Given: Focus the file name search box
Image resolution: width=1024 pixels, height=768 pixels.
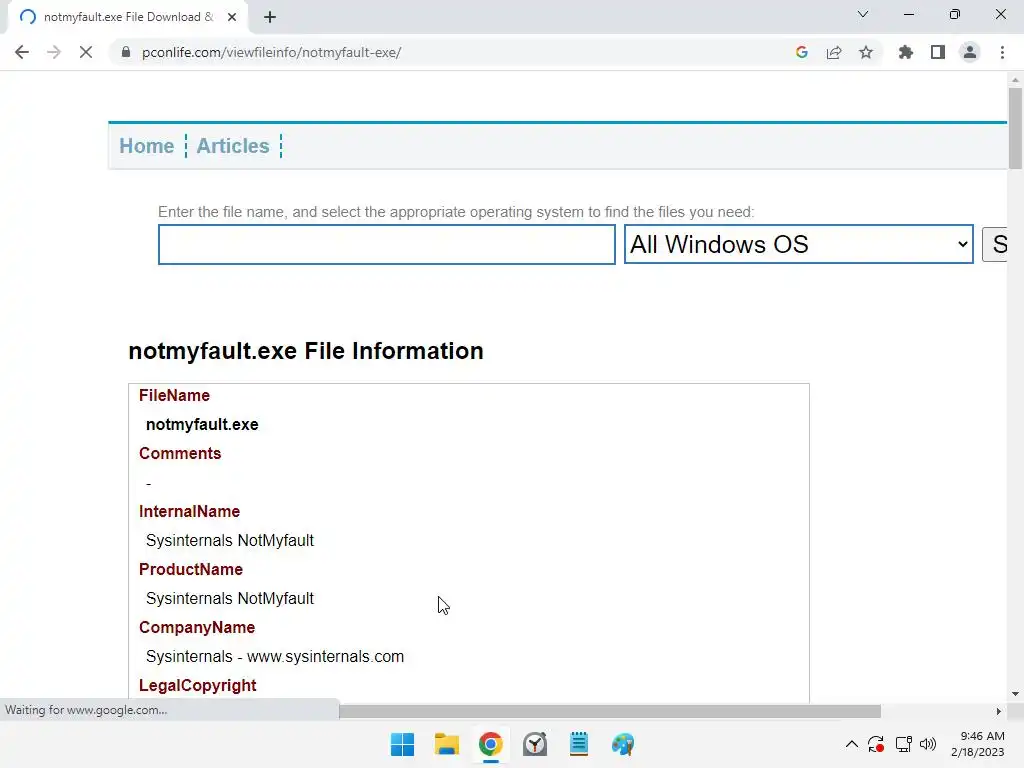Looking at the screenshot, I should click(387, 244).
